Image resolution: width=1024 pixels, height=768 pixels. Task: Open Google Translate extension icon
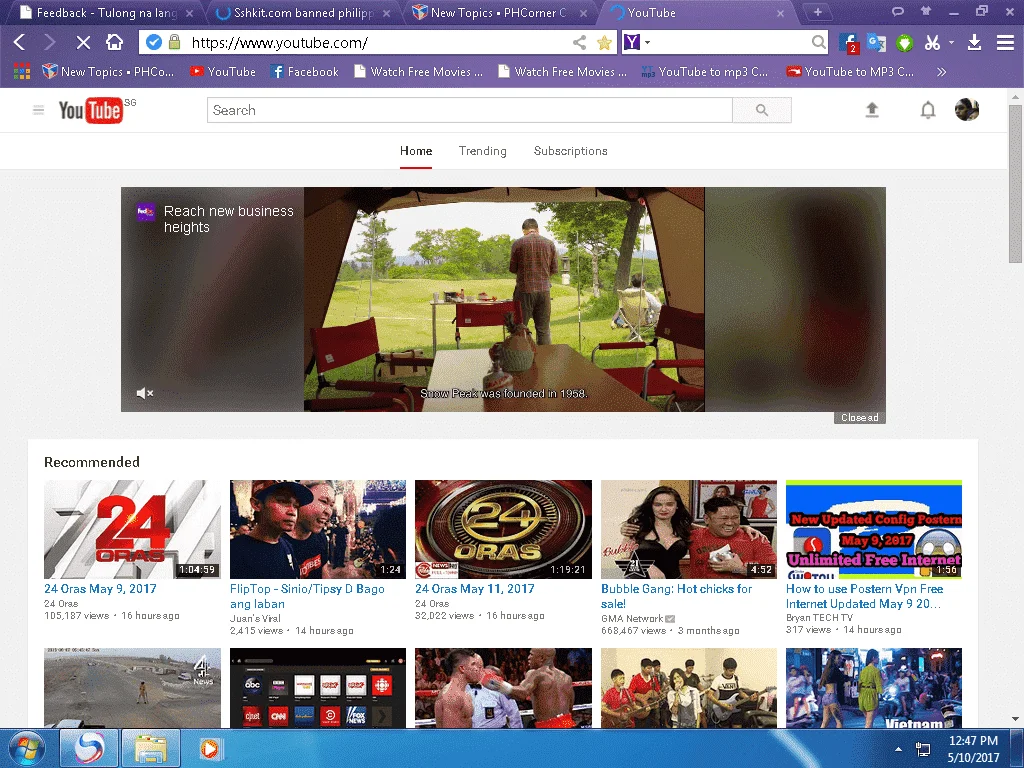[x=876, y=42]
